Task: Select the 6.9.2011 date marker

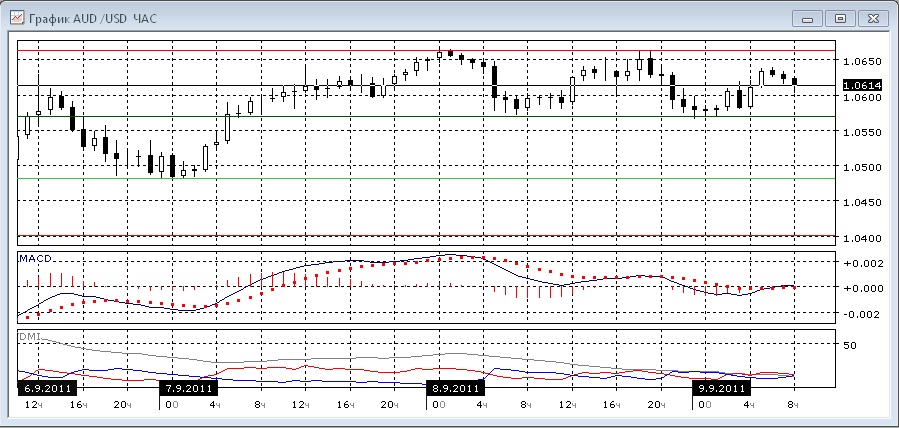Action: click(x=48, y=388)
